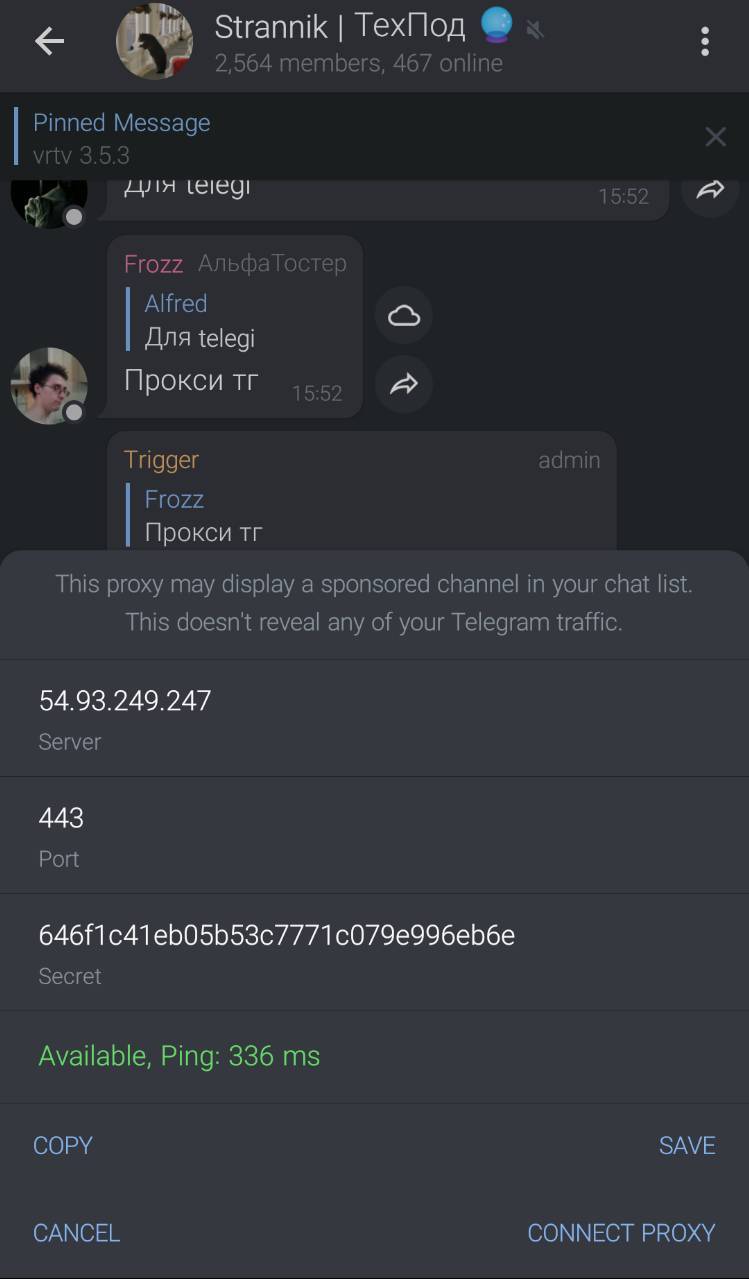This screenshot has width=749, height=1279.
Task: Dismiss the pinned message with X
Action: (715, 137)
